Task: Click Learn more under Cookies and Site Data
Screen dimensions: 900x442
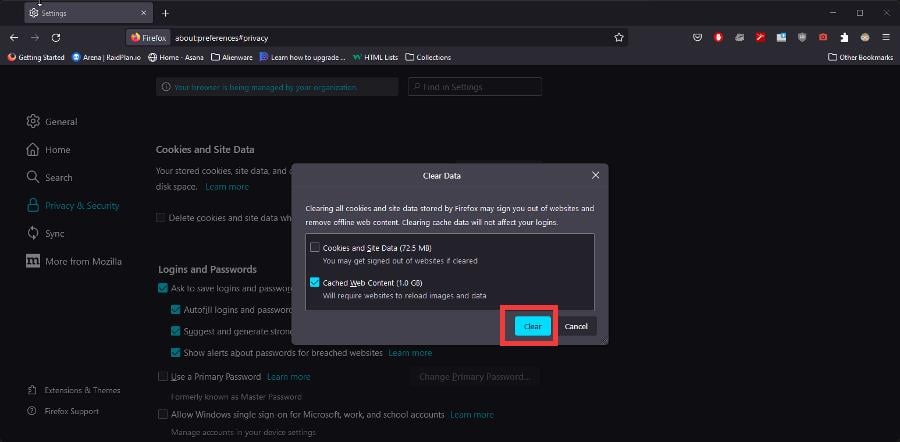Action: pyautogui.click(x=227, y=187)
